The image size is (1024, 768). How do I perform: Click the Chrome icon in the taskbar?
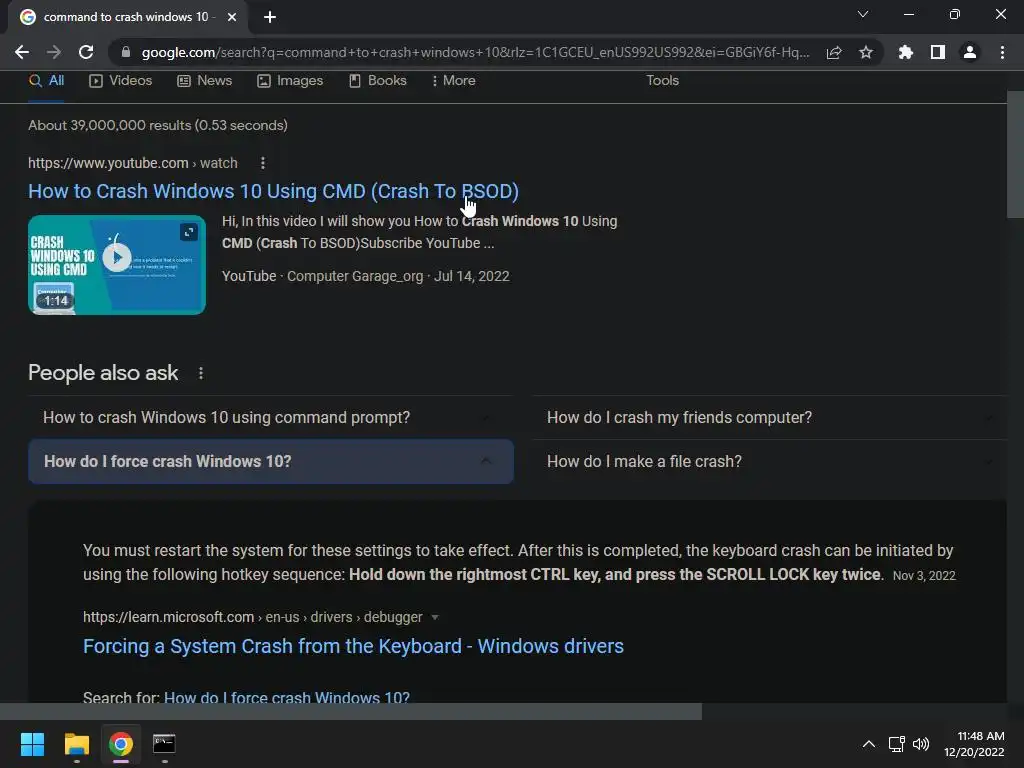pyautogui.click(x=121, y=744)
